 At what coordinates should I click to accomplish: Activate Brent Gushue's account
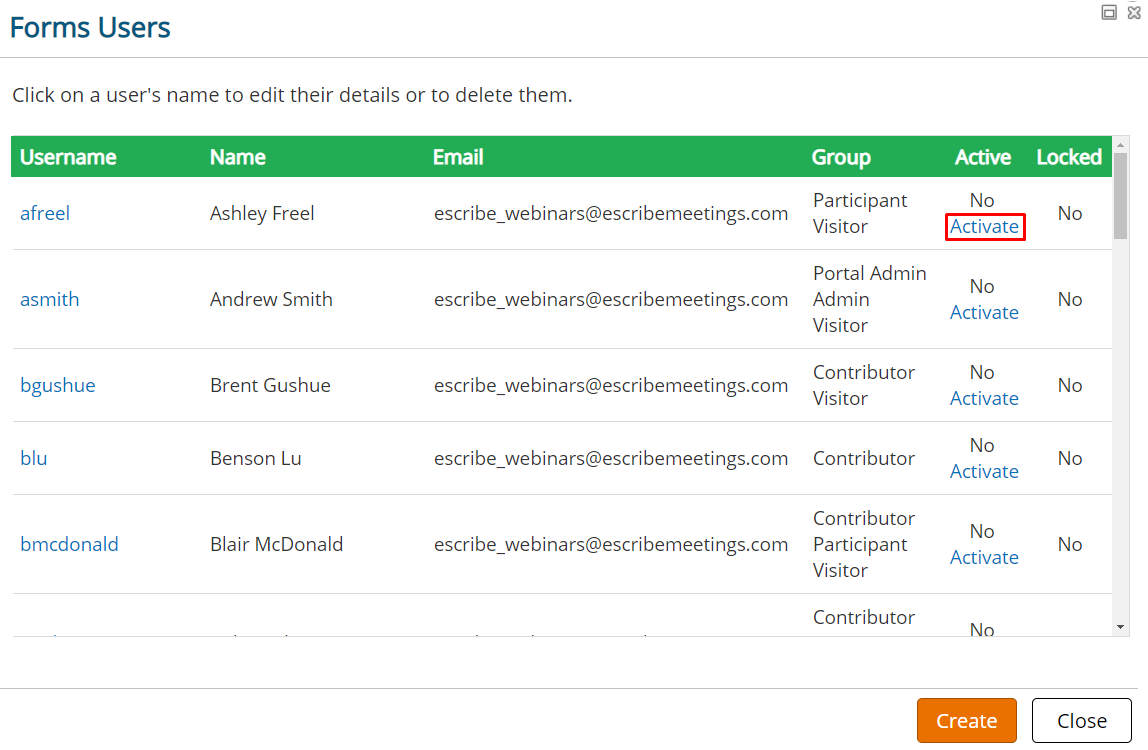coord(984,398)
